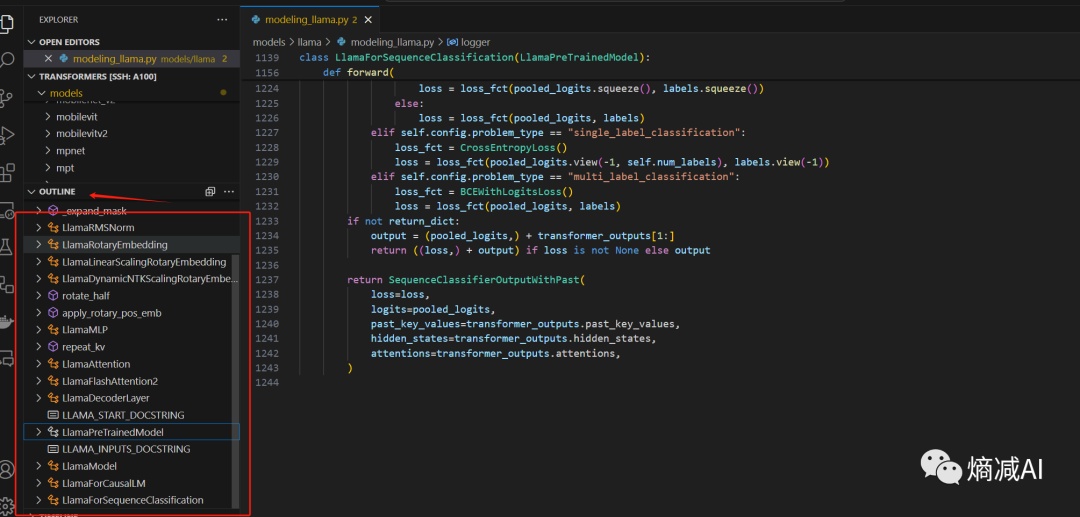Click constant icon beside LLAMA_INPUTS_DOCSTRING
Image resolution: width=1080 pixels, height=517 pixels.
(53, 449)
